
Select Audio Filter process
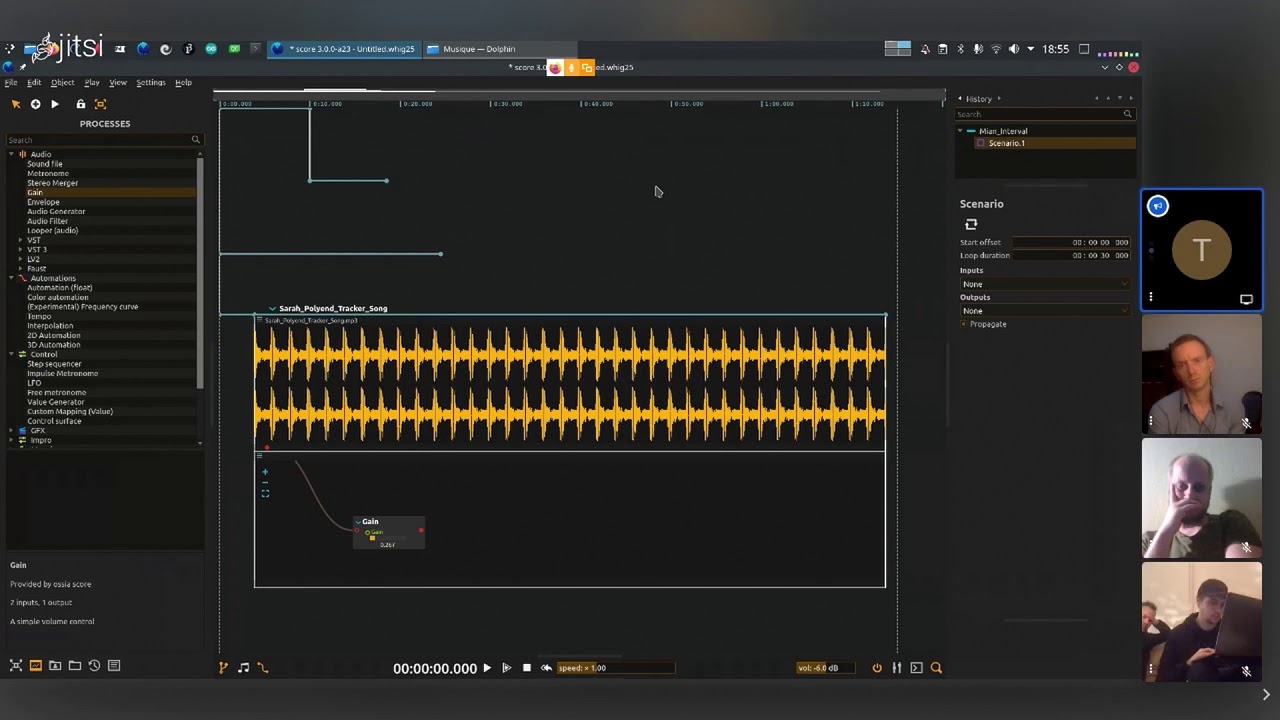[x=47, y=221]
